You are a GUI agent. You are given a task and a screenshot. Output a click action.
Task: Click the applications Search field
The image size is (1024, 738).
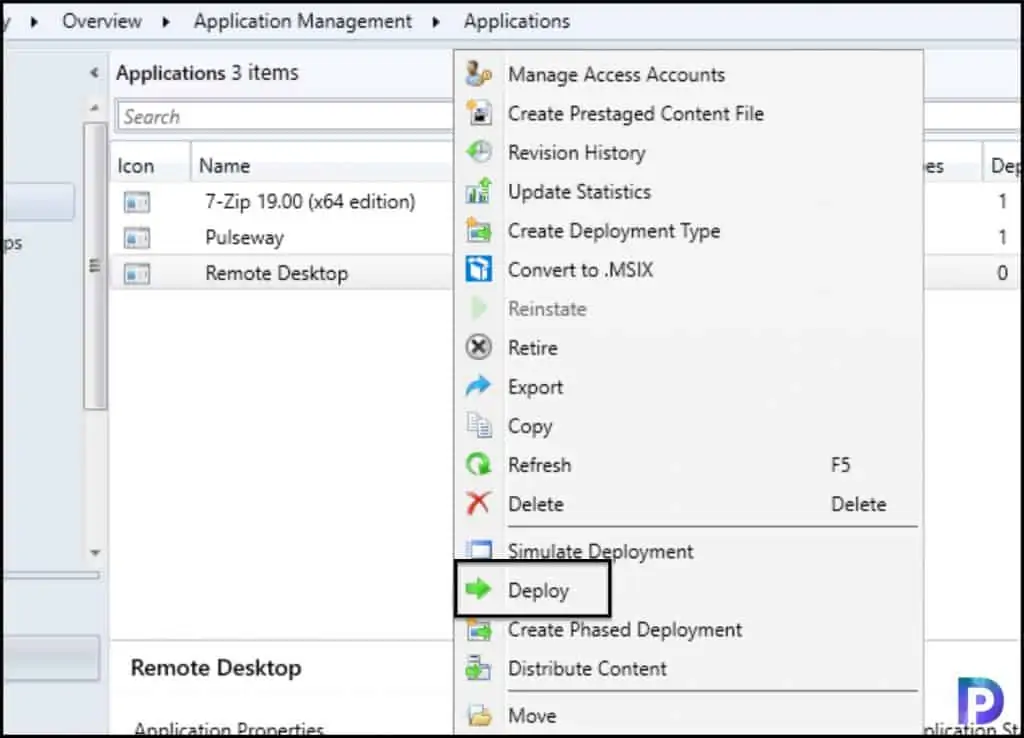tap(285, 116)
